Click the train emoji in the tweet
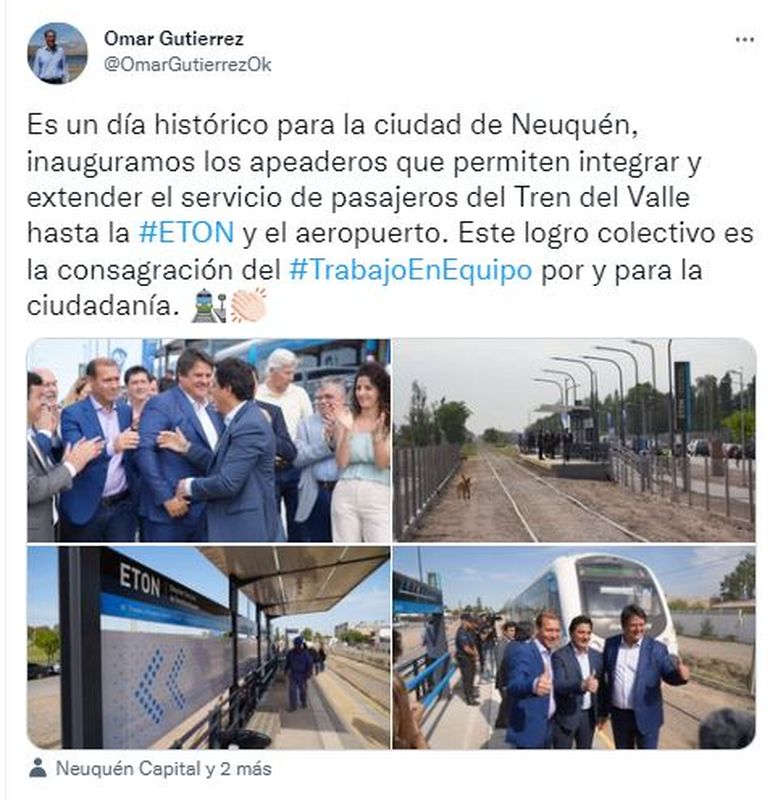 [208, 305]
